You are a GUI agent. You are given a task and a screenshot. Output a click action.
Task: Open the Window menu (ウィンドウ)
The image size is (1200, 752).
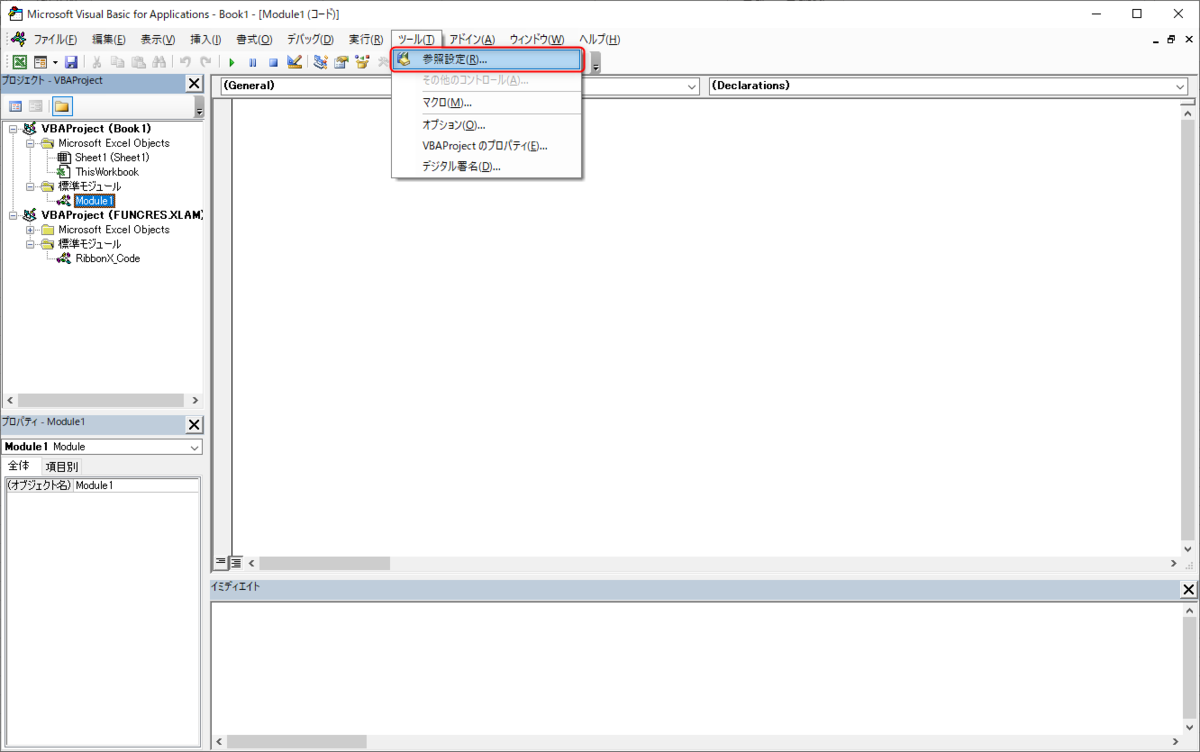click(537, 39)
